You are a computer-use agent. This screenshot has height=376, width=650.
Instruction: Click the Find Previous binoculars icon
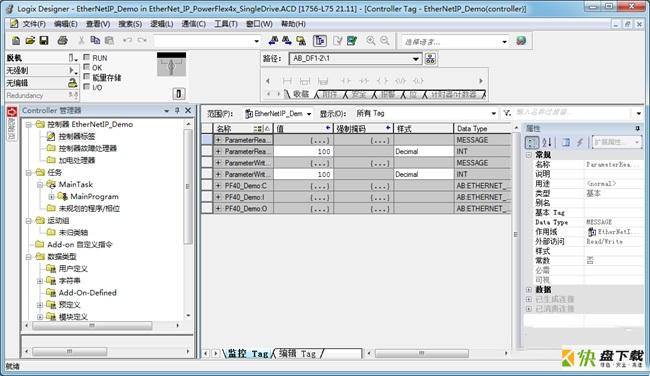273,41
